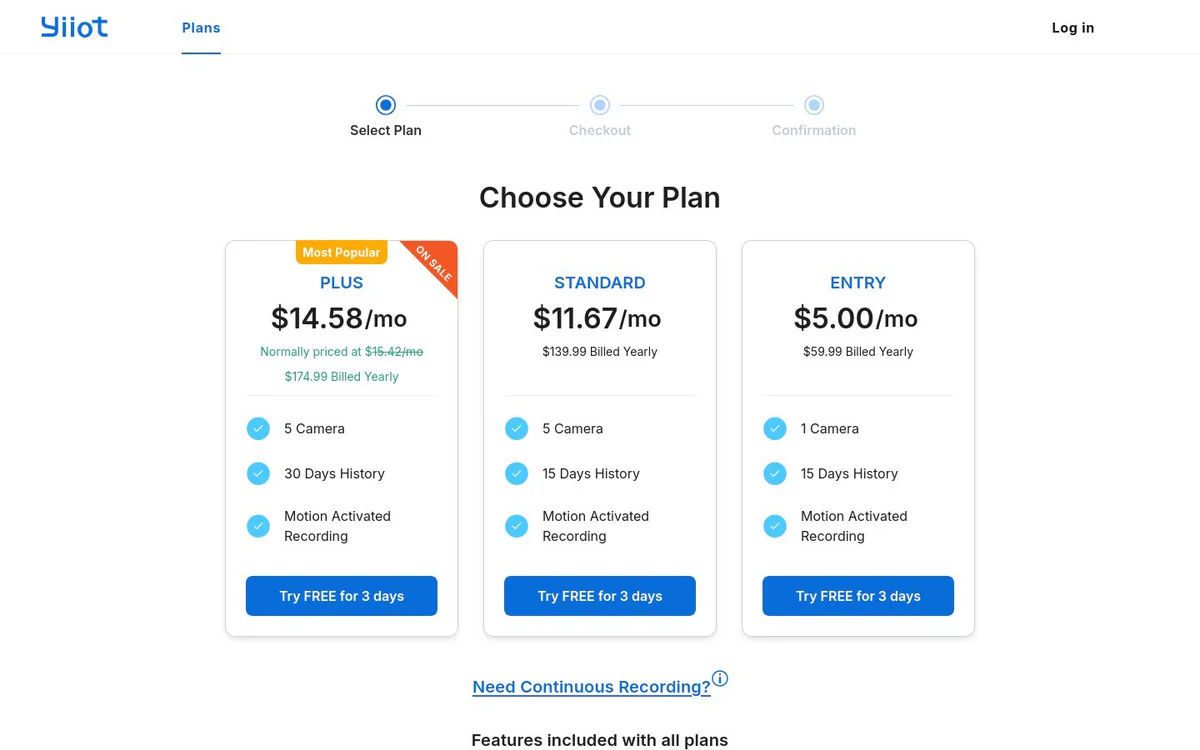
Task: Open the info icon beside Continuous Recording
Action: (x=720, y=678)
